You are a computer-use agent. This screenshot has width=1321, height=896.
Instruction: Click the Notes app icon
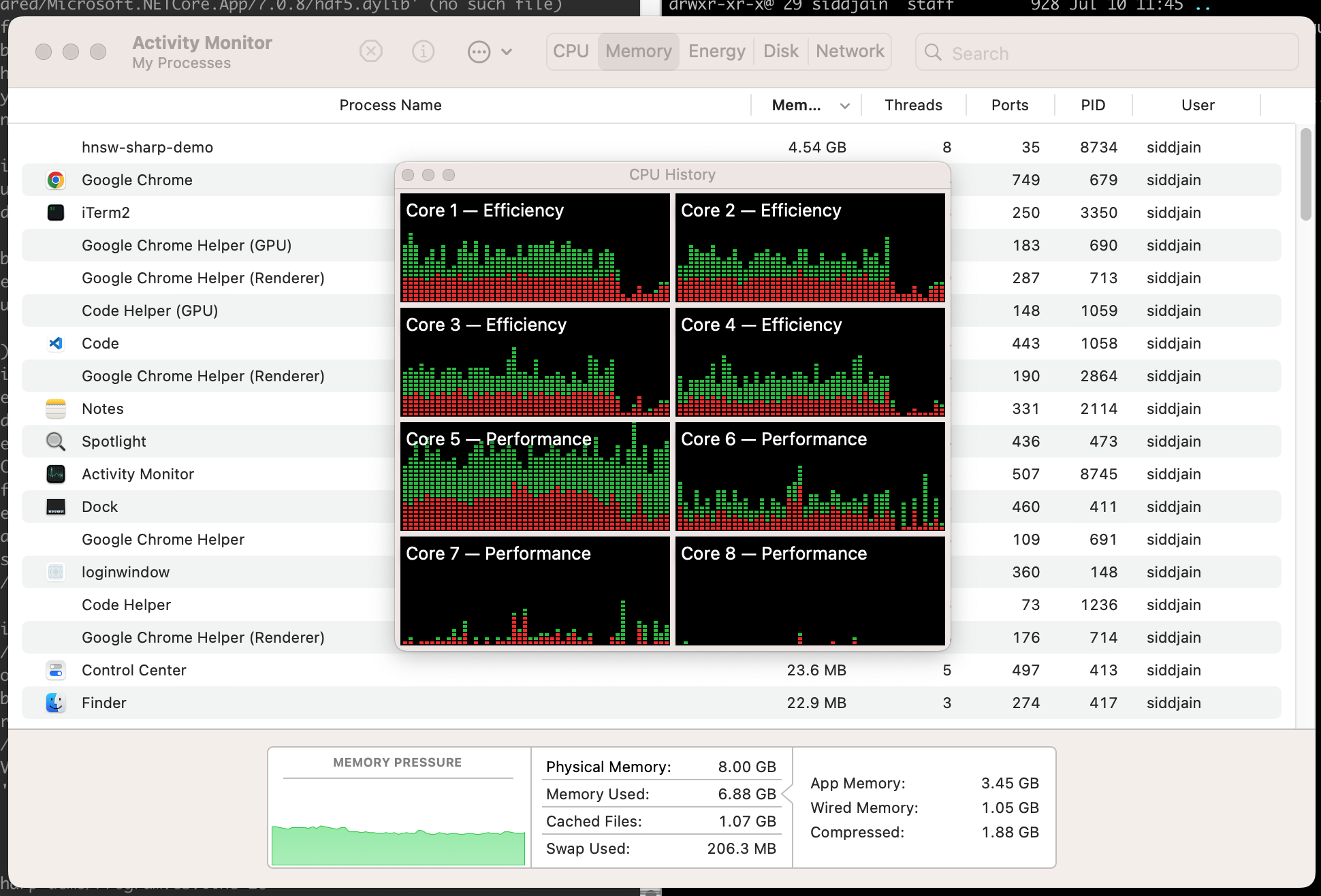pyautogui.click(x=56, y=409)
